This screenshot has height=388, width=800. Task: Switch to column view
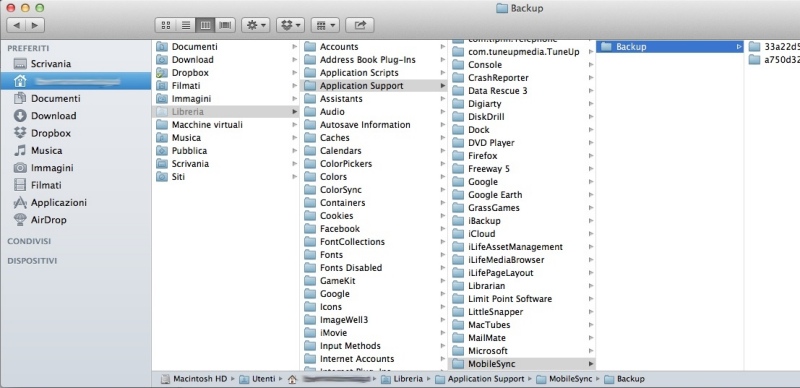206,25
